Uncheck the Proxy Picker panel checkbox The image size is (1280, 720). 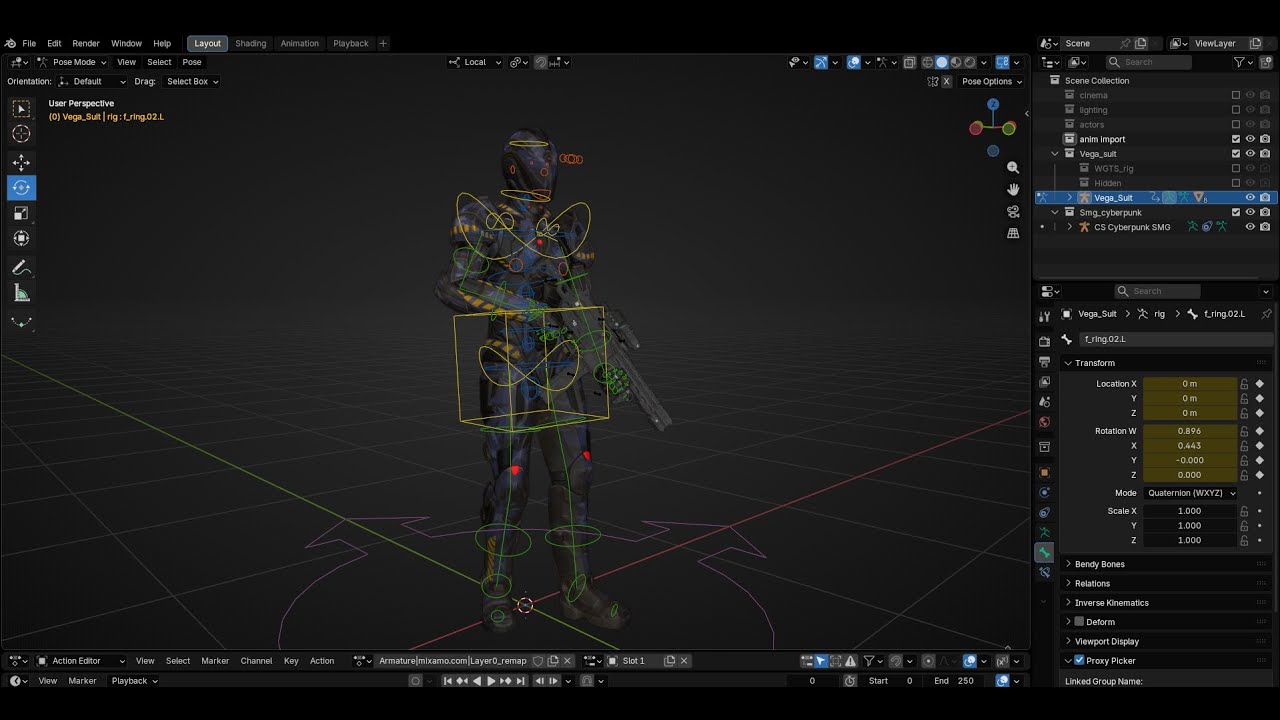[1079, 661]
